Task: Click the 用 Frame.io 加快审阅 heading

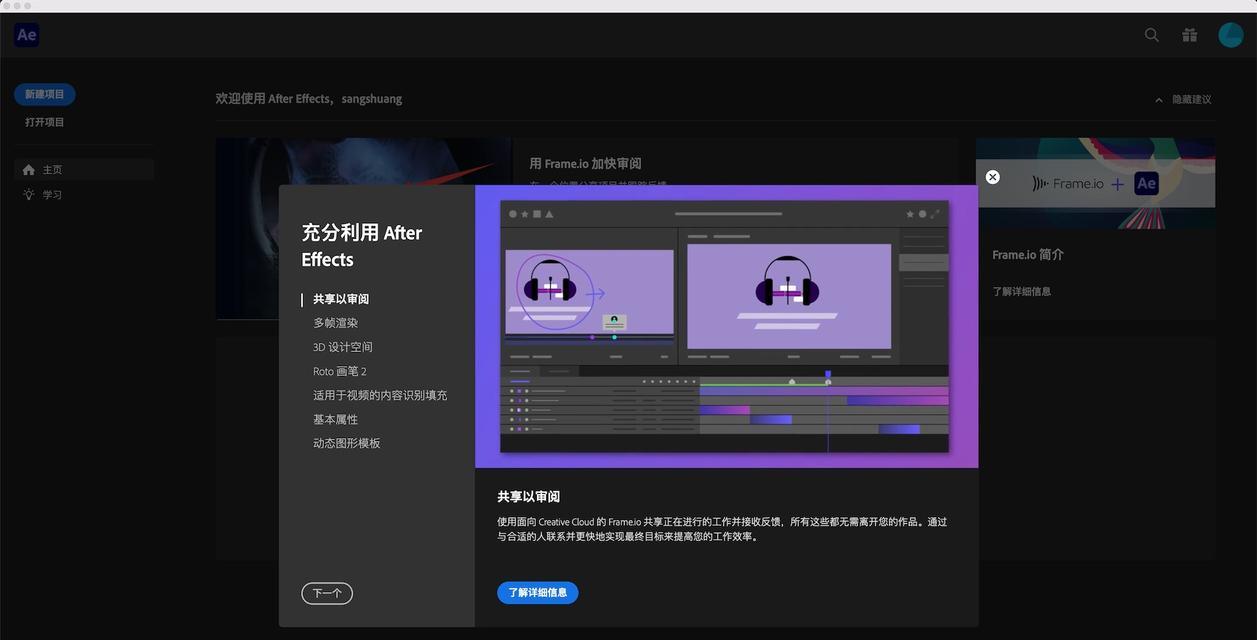Action: [x=585, y=163]
